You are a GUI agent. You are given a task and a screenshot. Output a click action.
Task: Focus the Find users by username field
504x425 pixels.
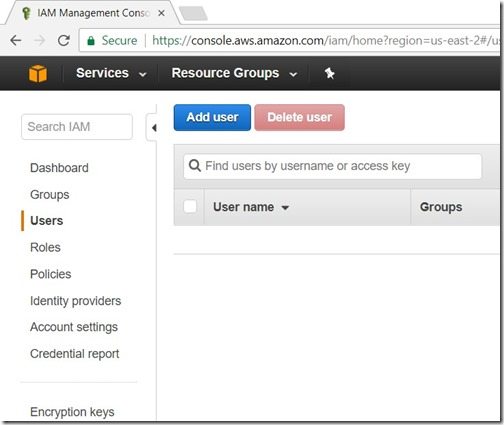[332, 166]
